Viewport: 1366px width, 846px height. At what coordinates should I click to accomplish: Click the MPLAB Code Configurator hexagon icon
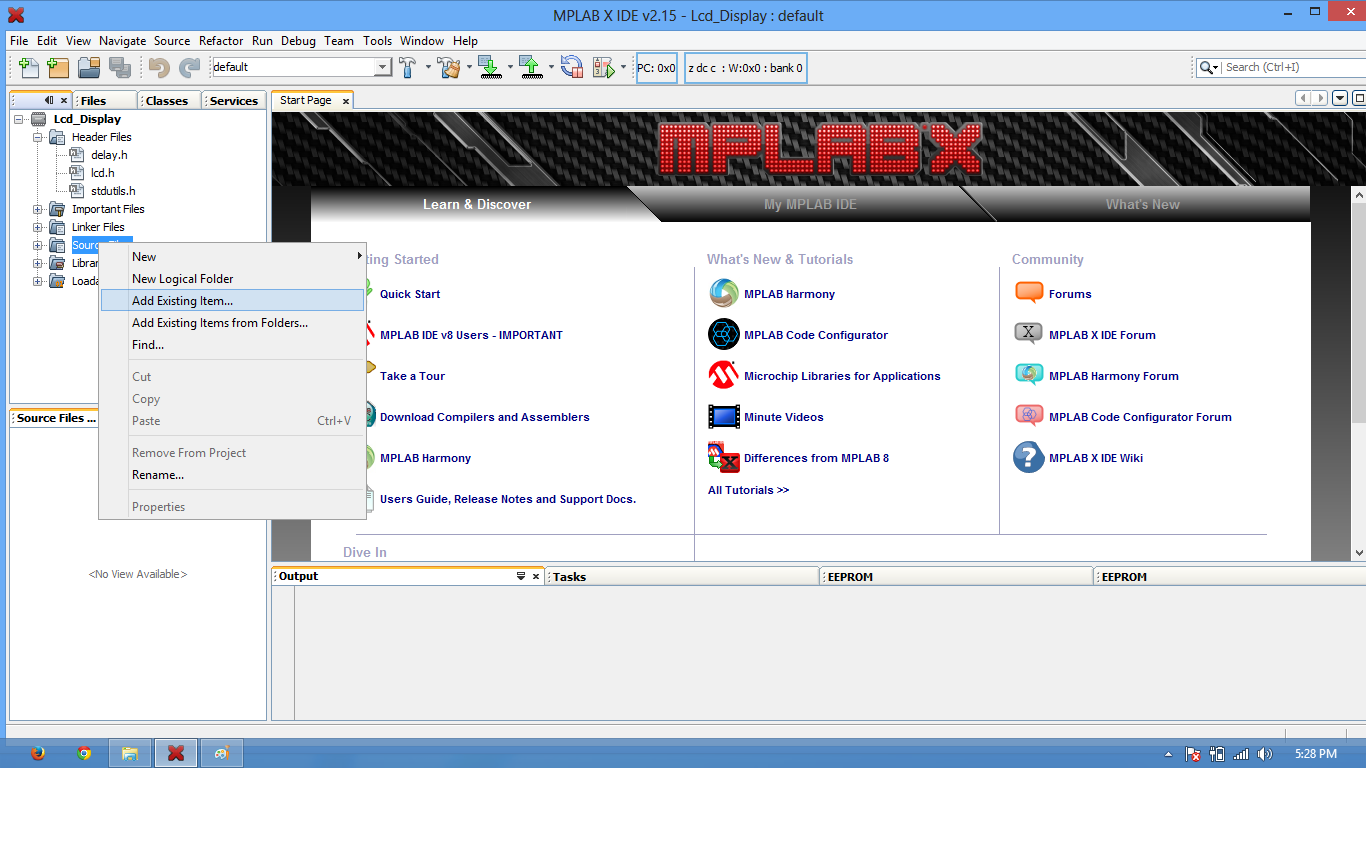tap(724, 334)
